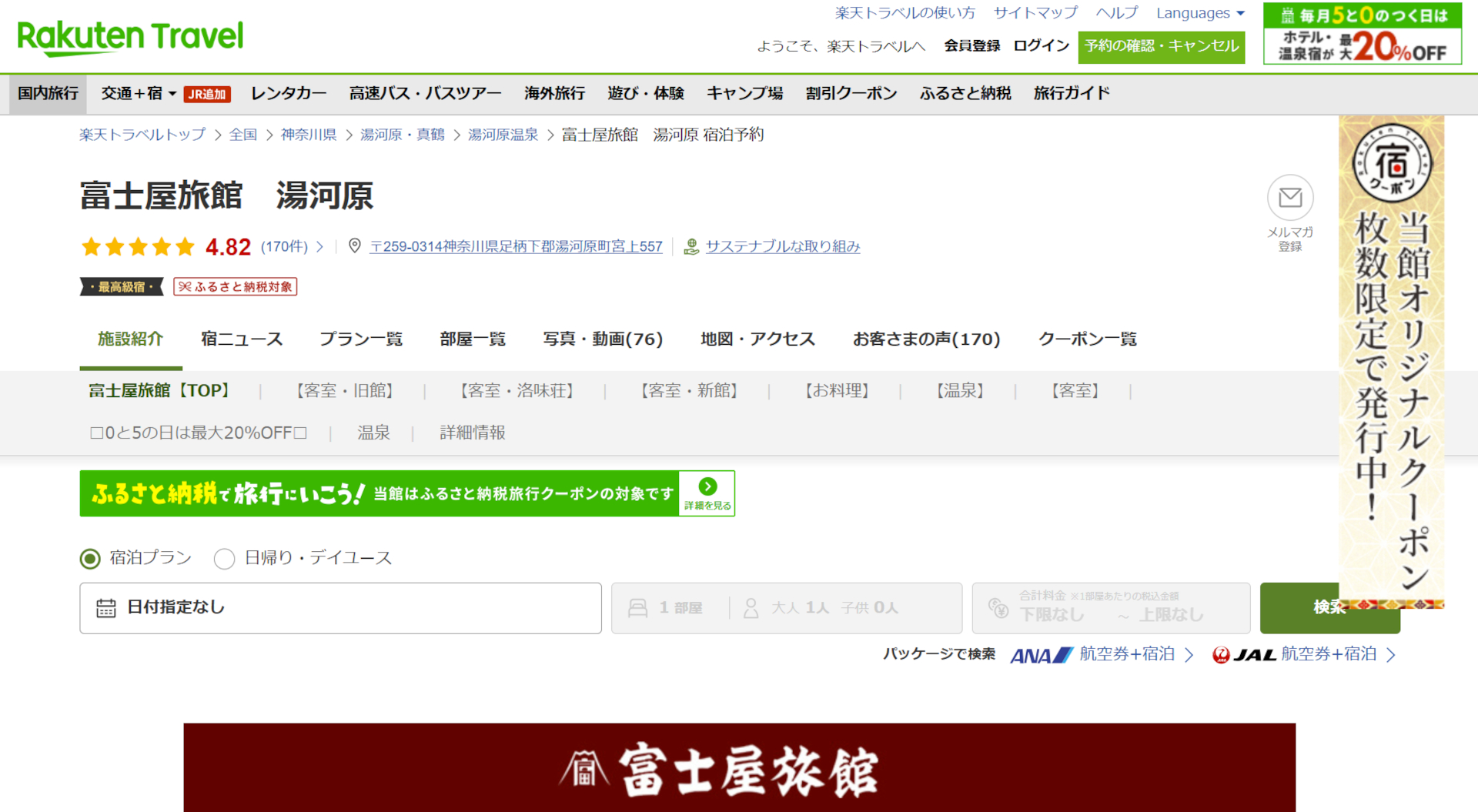
Task: Open レンタカー in the navigation bar
Action: pyautogui.click(x=289, y=93)
